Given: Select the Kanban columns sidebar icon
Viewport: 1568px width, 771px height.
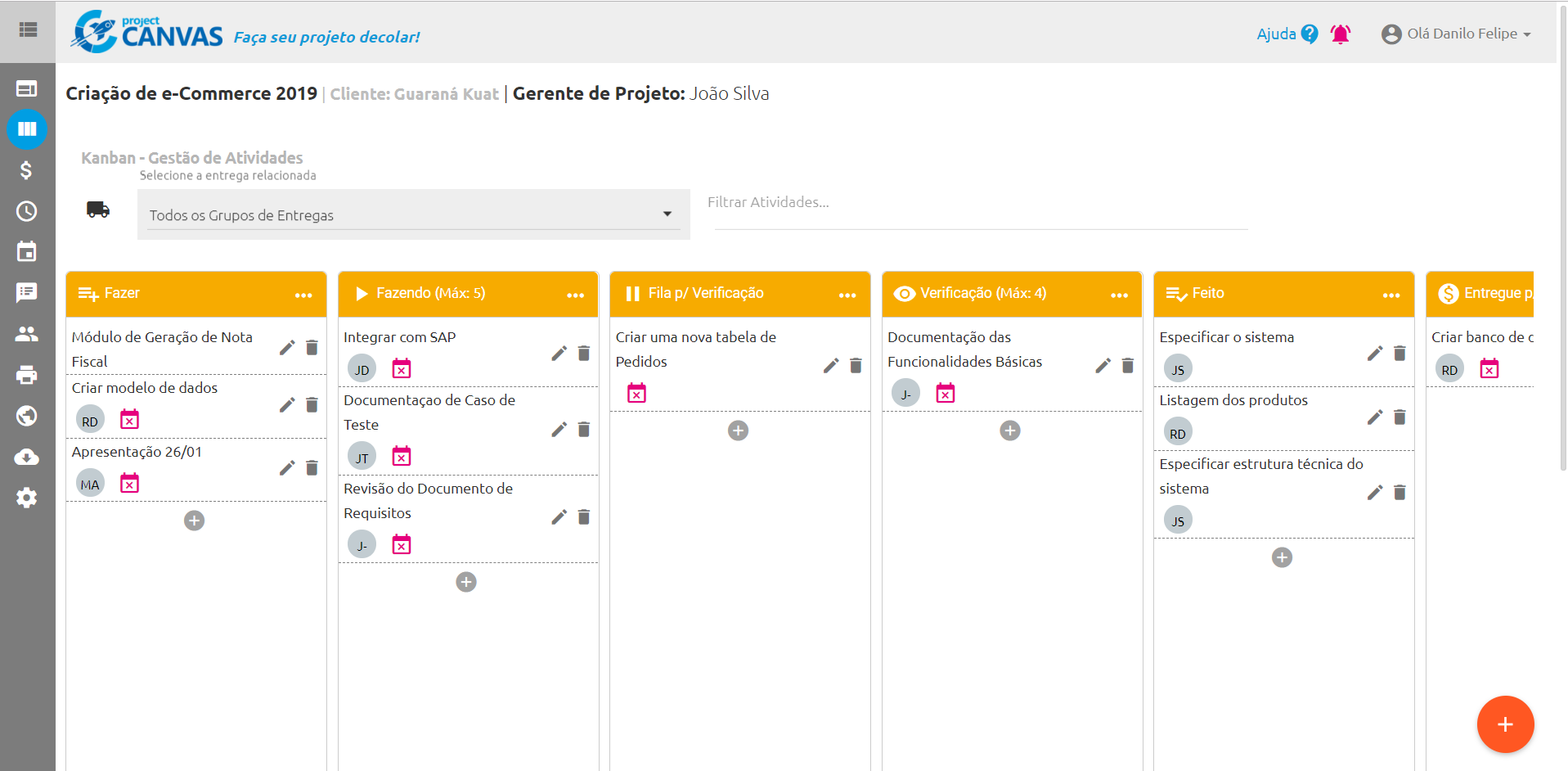Looking at the screenshot, I should click(x=27, y=129).
